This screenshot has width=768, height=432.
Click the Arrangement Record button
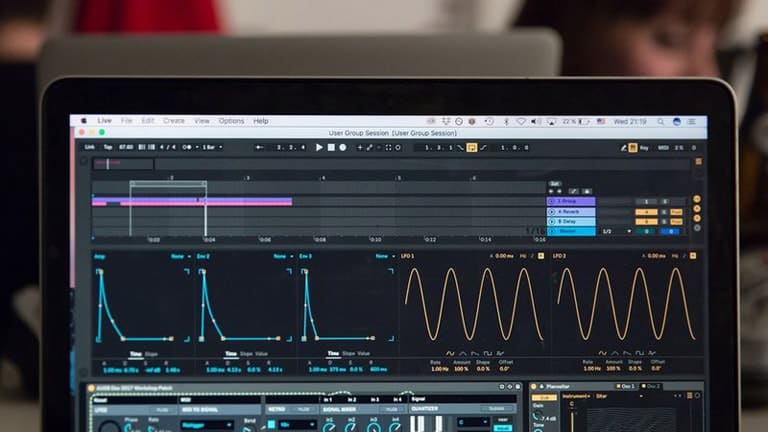coord(343,147)
